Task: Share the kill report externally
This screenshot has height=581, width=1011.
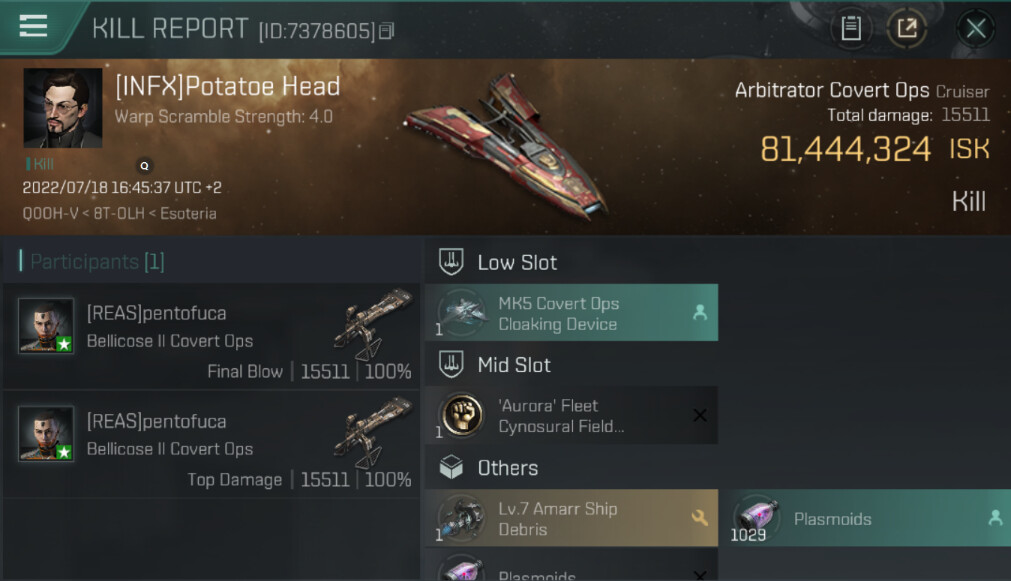Action: click(907, 28)
